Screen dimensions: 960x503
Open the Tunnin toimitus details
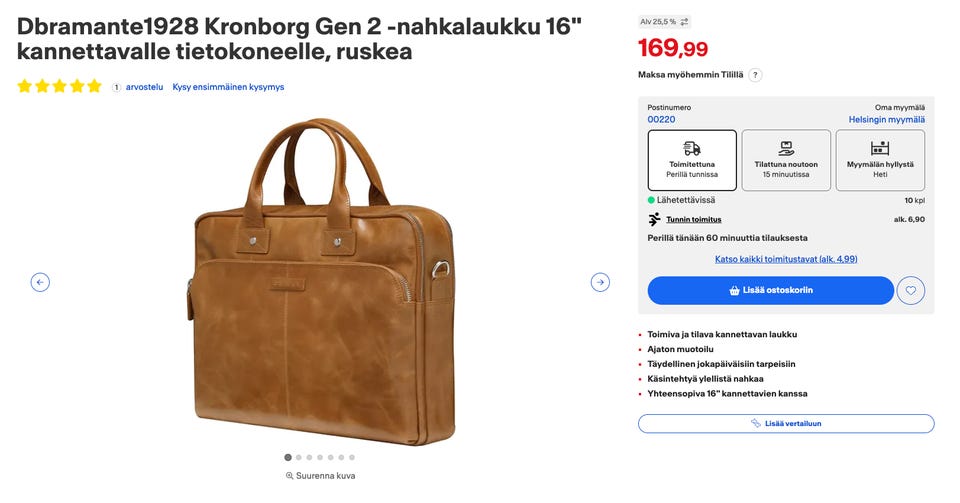click(694, 219)
